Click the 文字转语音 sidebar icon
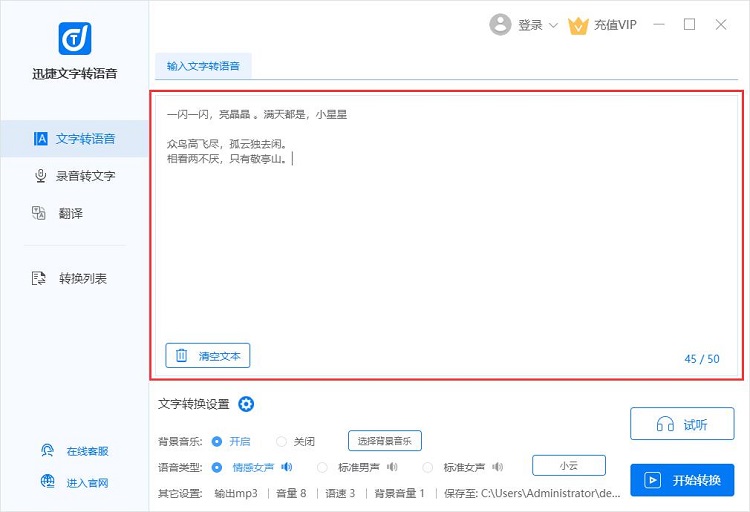This screenshot has height=512, width=750. coord(41,139)
